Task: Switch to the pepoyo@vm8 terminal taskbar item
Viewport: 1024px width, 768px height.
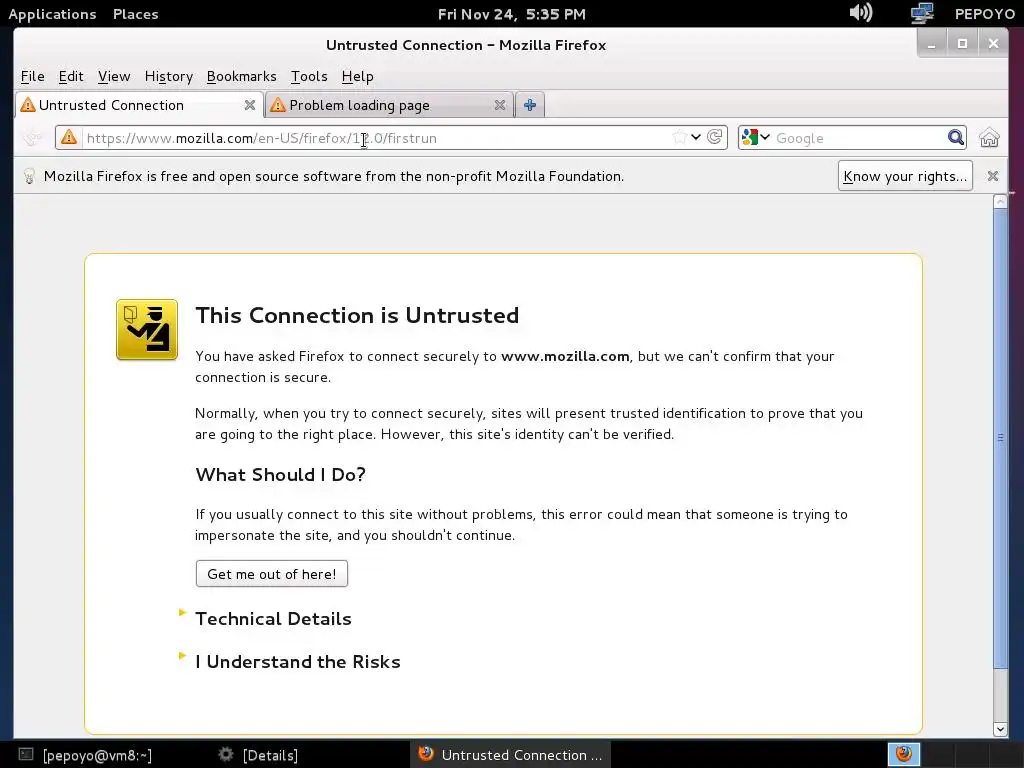Action: [x=97, y=755]
